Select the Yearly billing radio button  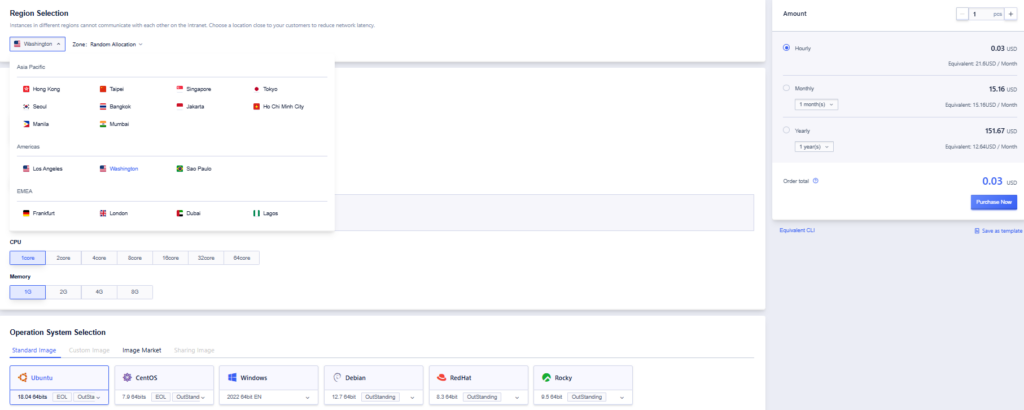coord(787,130)
